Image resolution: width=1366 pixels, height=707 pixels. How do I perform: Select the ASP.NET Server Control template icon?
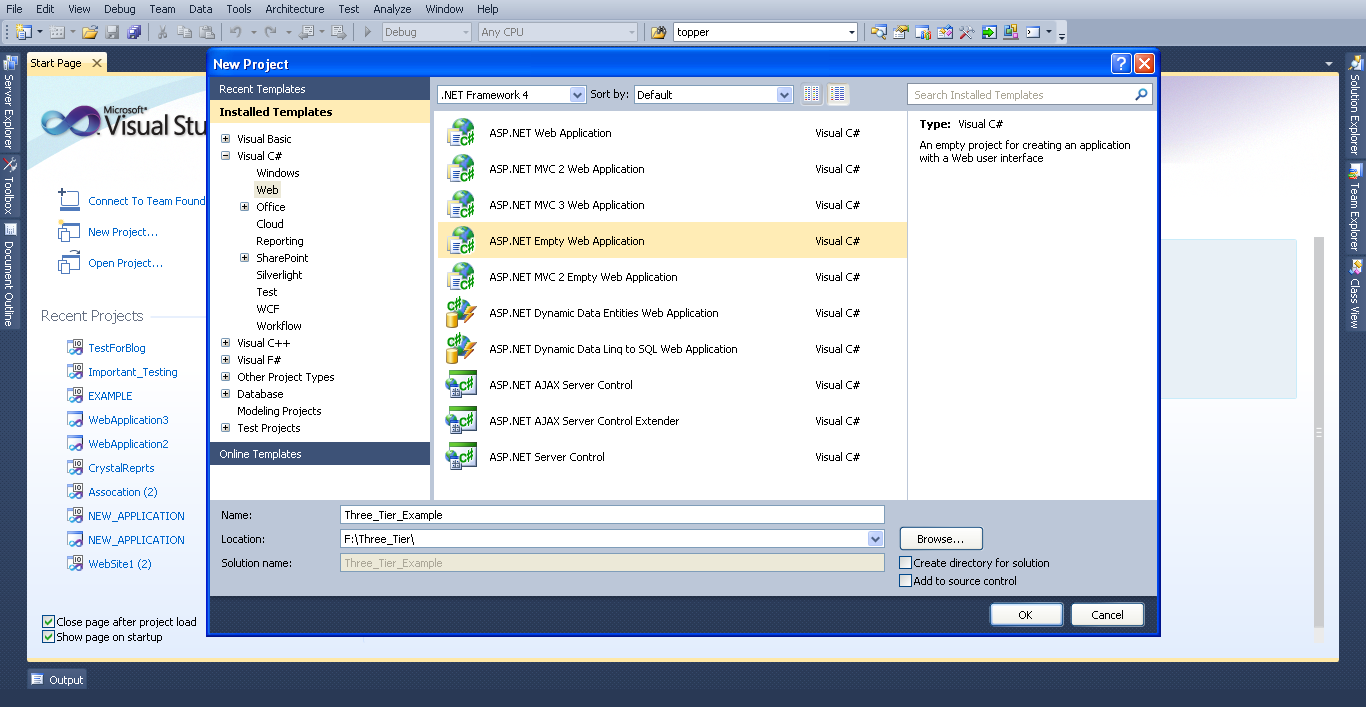tap(462, 457)
